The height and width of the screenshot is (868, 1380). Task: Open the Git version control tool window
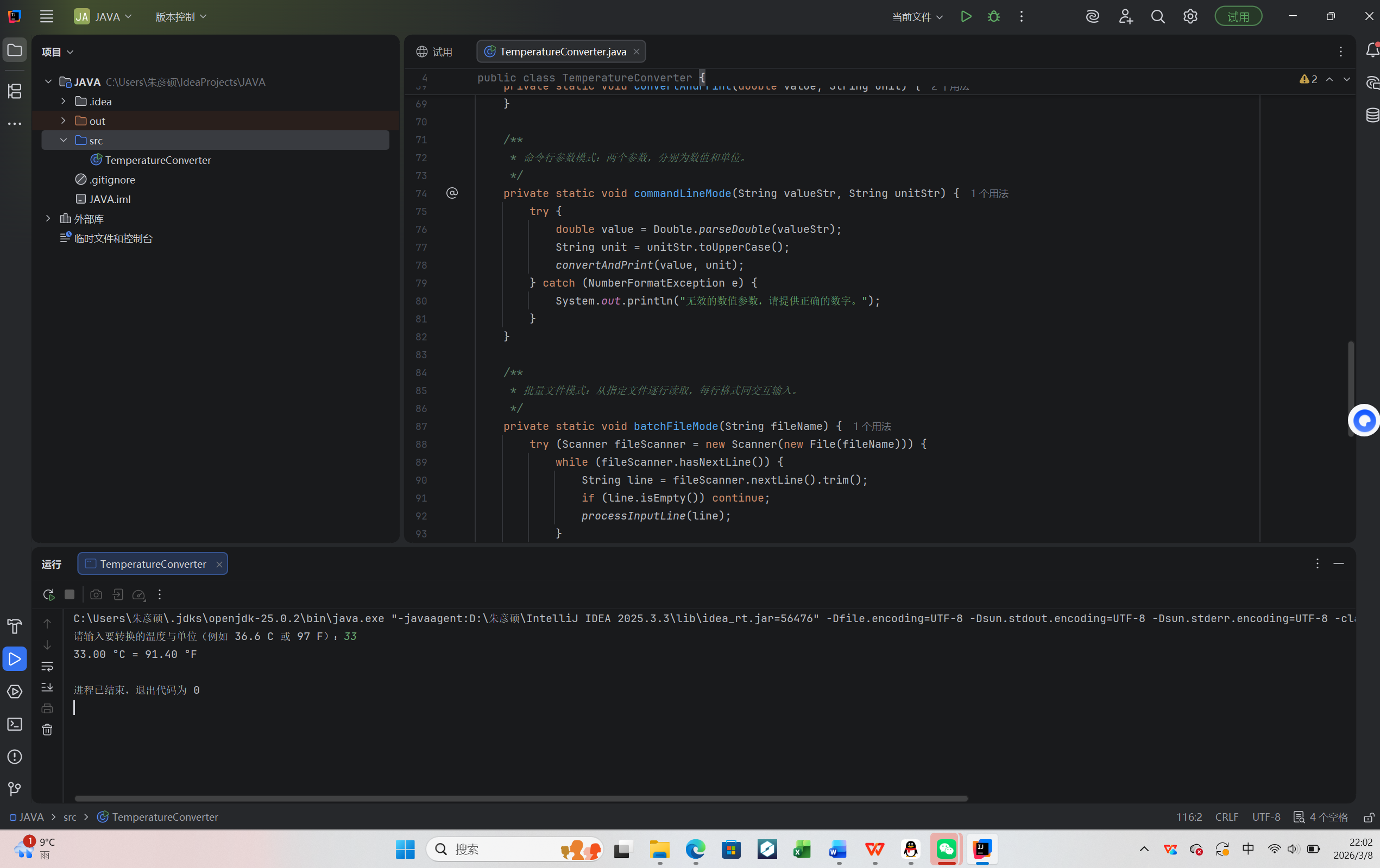click(15, 789)
